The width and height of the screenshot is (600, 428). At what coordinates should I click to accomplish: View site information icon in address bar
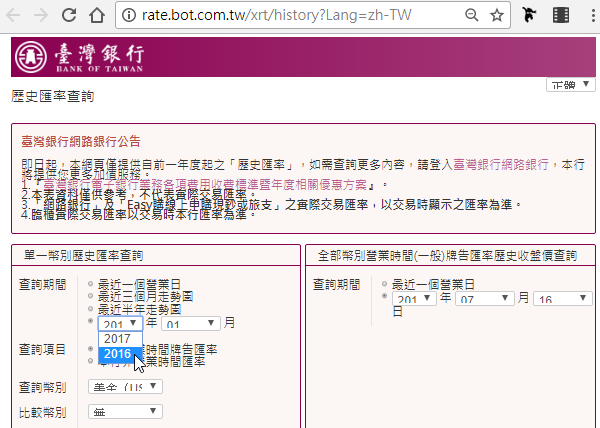pos(129,15)
